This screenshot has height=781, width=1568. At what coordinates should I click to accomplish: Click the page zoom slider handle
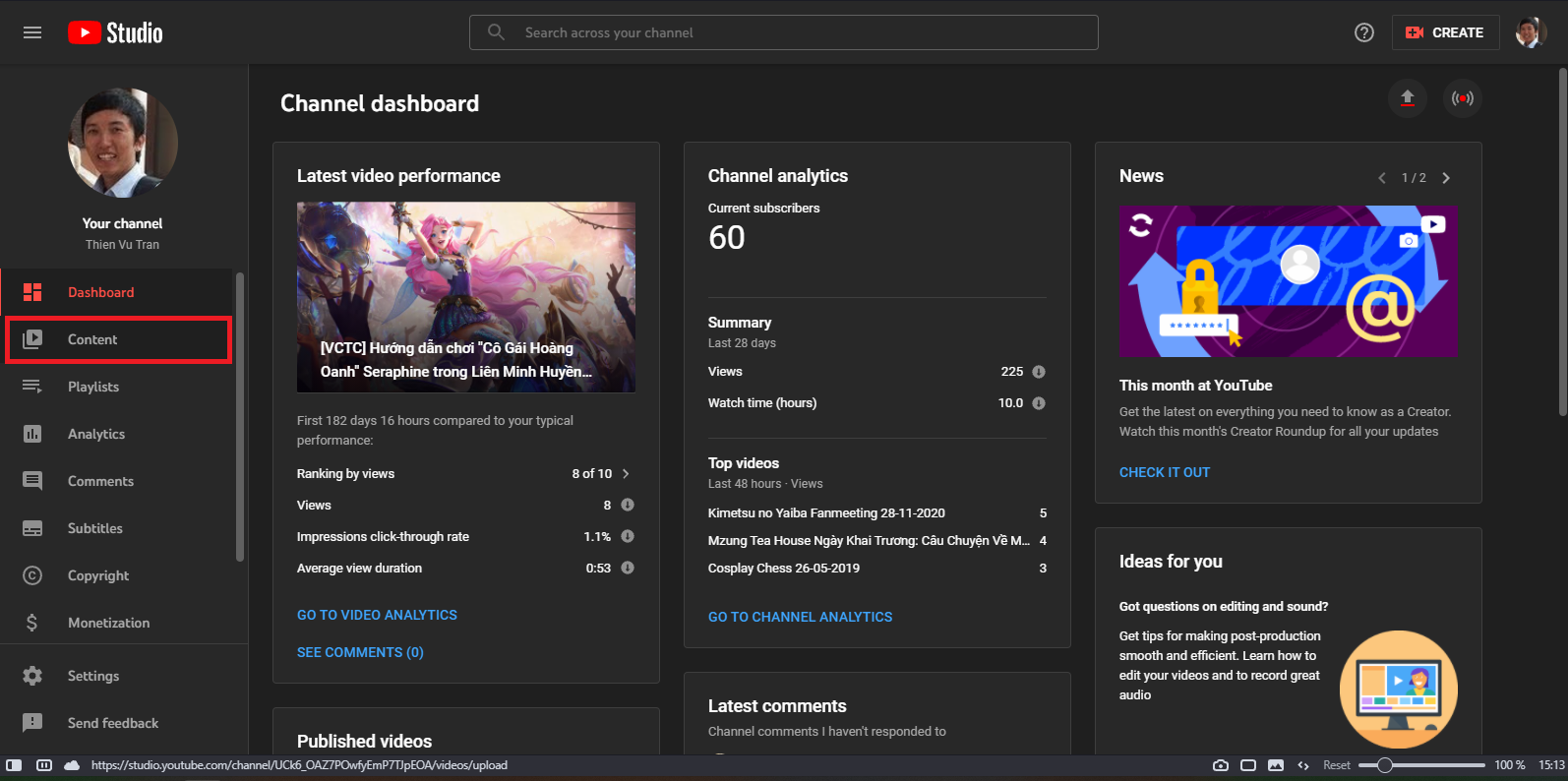pos(1384,765)
